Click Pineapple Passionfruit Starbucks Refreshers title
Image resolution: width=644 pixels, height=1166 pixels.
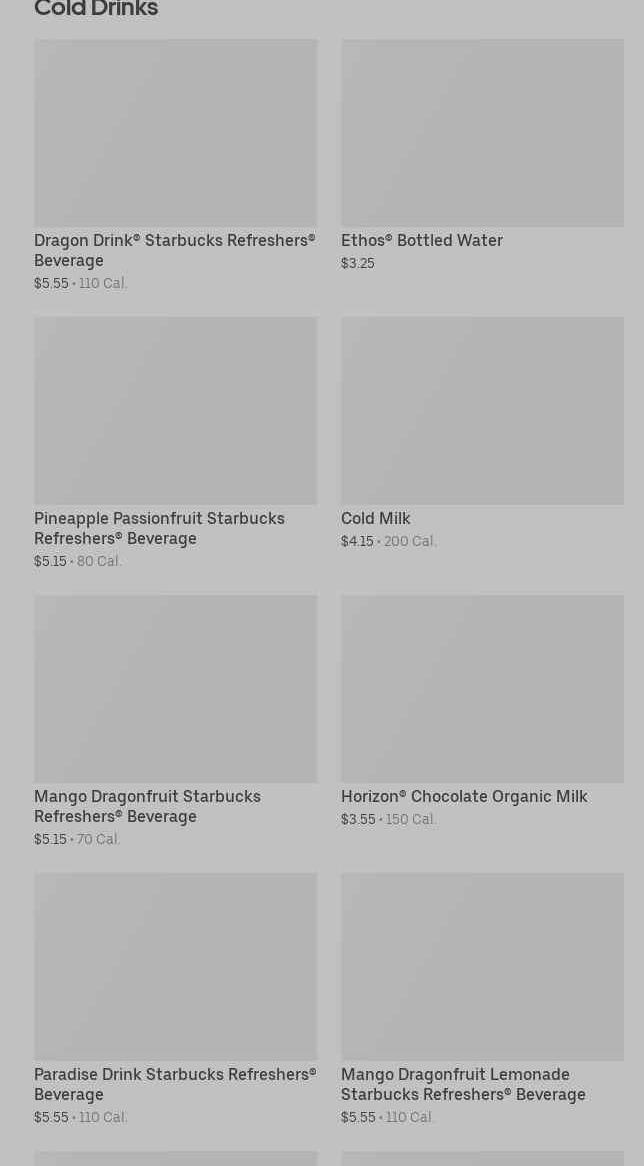point(159,528)
